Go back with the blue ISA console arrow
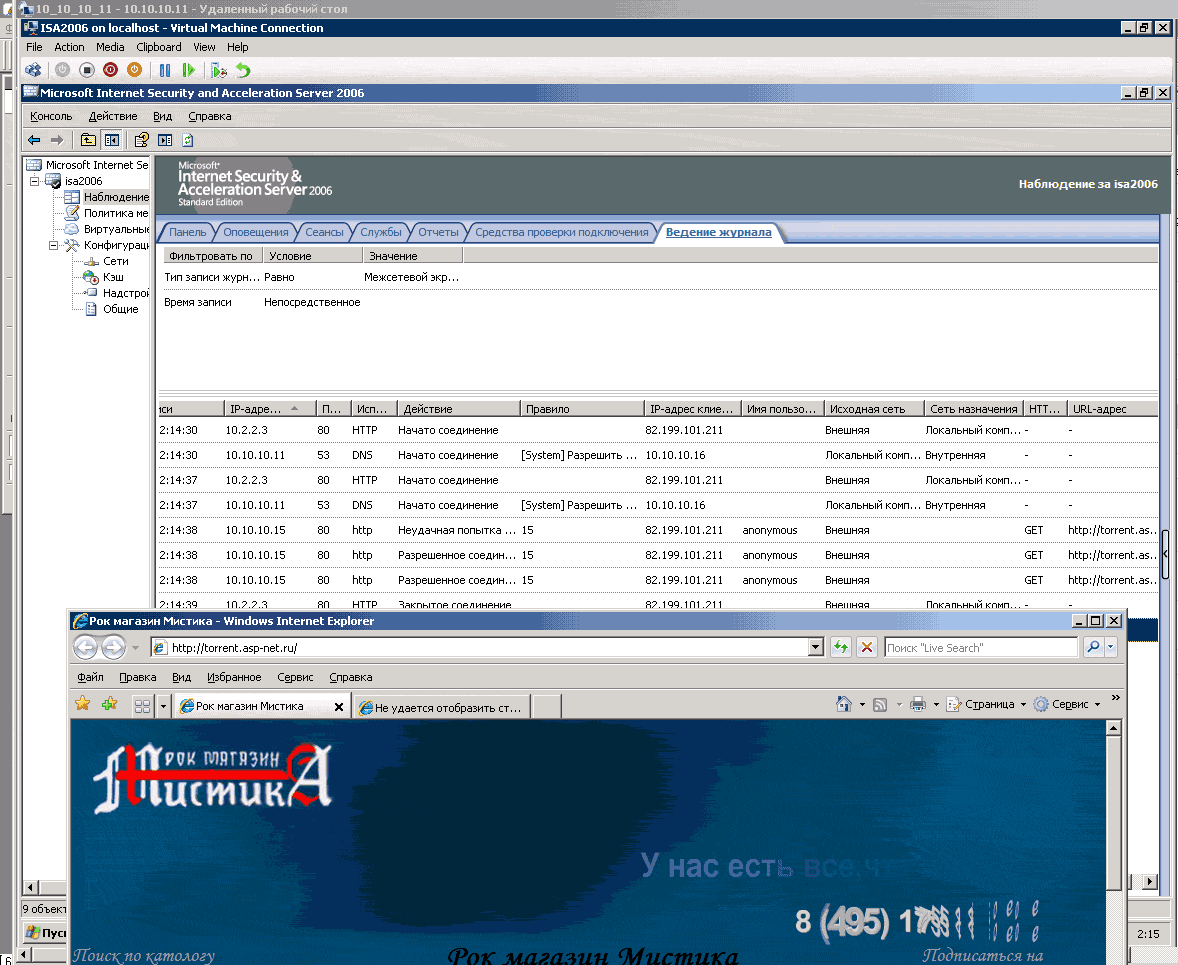 34,140
